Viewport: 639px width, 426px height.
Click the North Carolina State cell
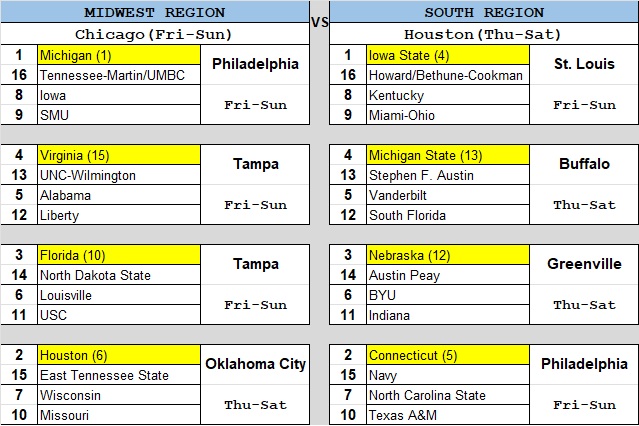(x=448, y=395)
